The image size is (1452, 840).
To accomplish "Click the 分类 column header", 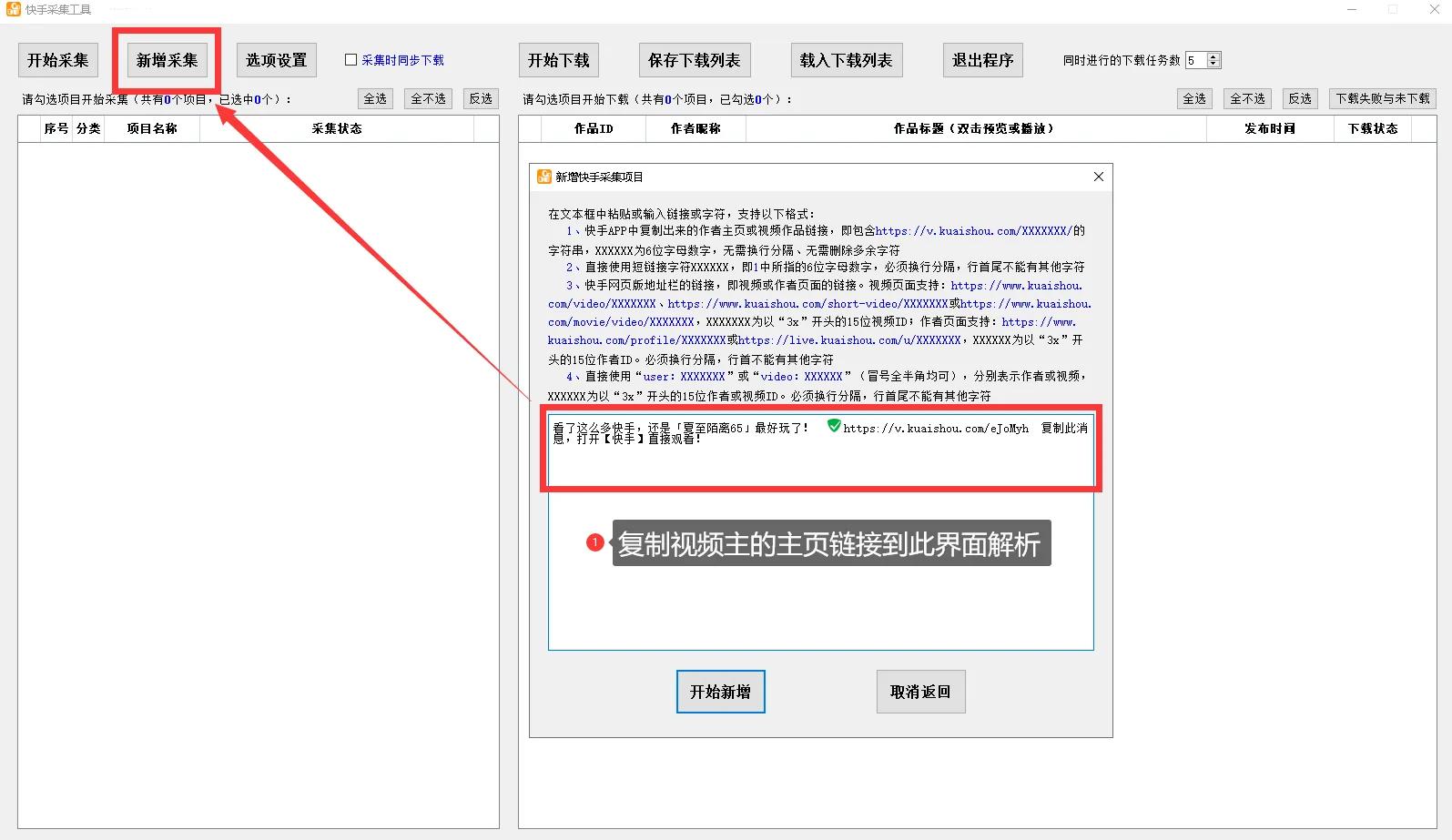I will pyautogui.click(x=88, y=128).
